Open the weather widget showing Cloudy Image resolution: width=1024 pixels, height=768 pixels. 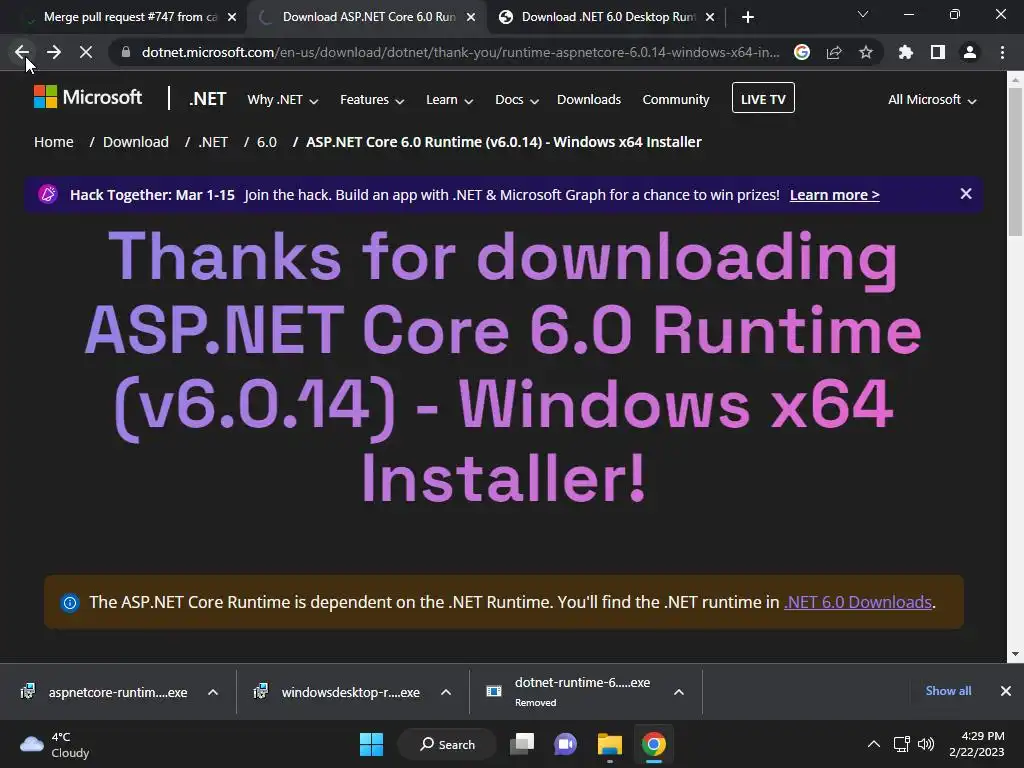(x=55, y=745)
